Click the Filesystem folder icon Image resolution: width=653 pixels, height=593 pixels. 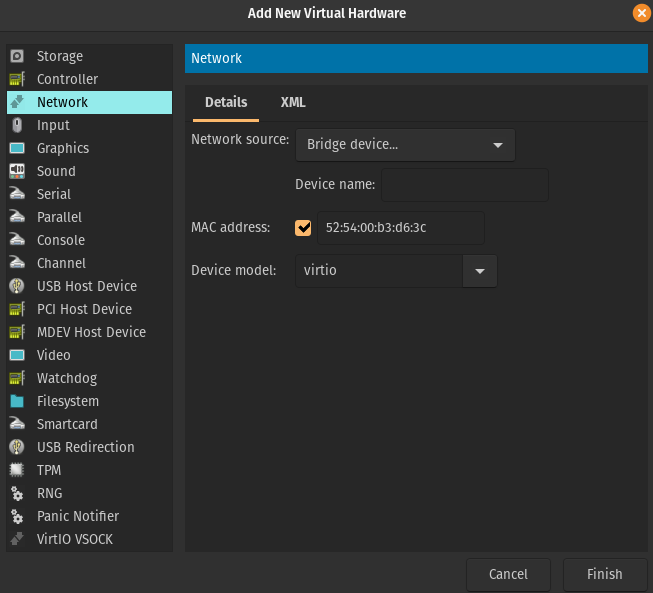tap(17, 401)
